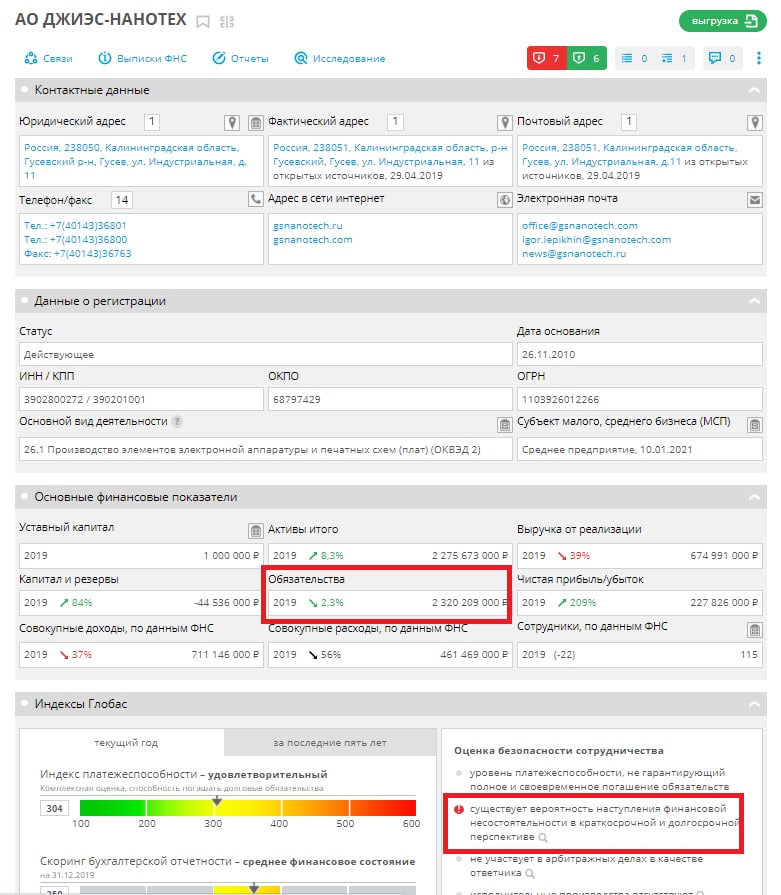Click the ОГРН value 1103926012266
The height and width of the screenshot is (895, 781).
639,400
